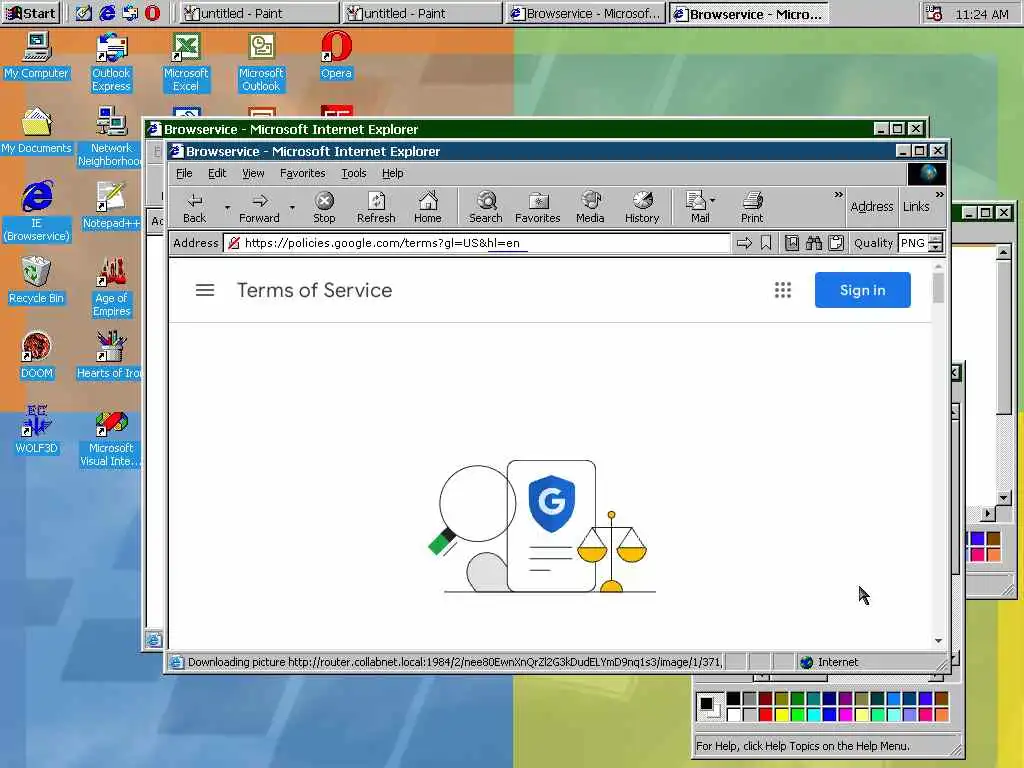1024x768 pixels.
Task: Open the Tools menu
Action: pos(353,173)
